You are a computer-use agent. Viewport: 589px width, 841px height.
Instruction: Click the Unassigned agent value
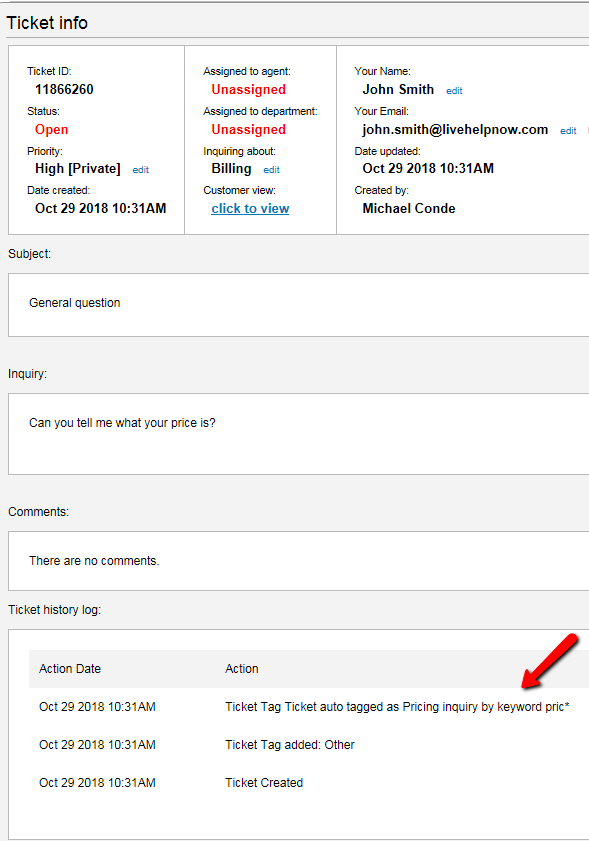248,90
